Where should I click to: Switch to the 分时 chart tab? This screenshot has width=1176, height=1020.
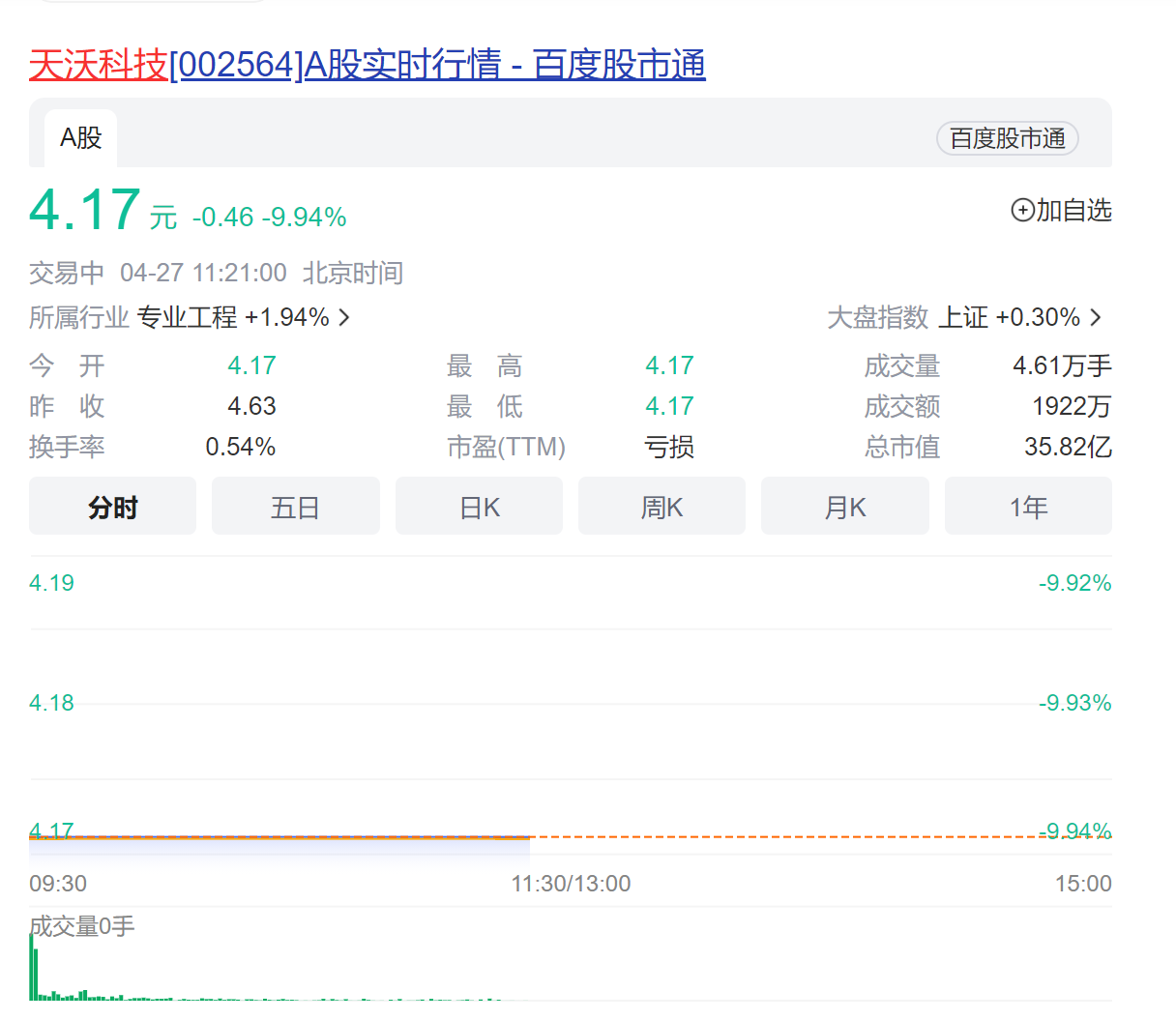click(113, 507)
